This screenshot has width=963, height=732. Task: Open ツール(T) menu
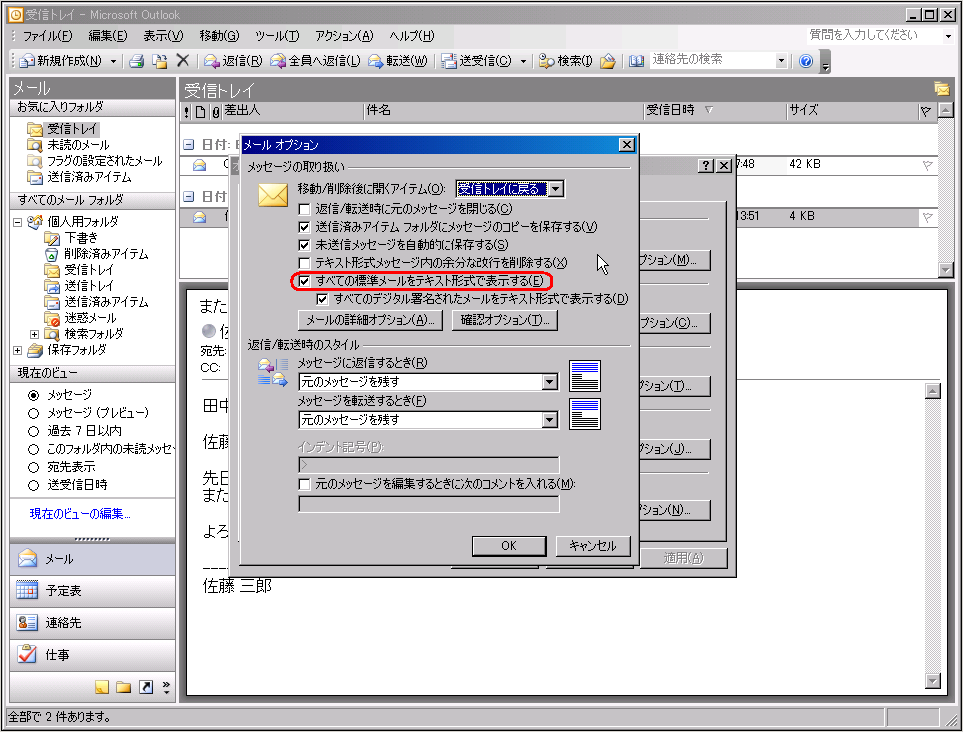[277, 36]
